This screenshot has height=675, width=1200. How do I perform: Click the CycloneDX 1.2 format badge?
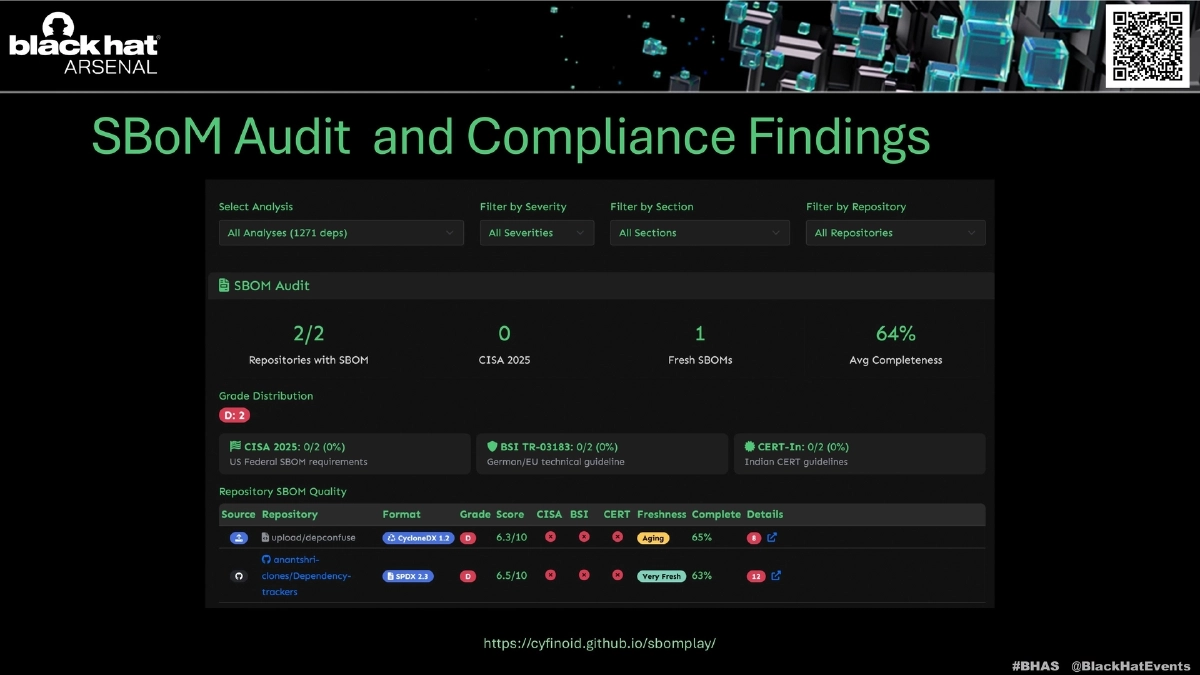(418, 538)
